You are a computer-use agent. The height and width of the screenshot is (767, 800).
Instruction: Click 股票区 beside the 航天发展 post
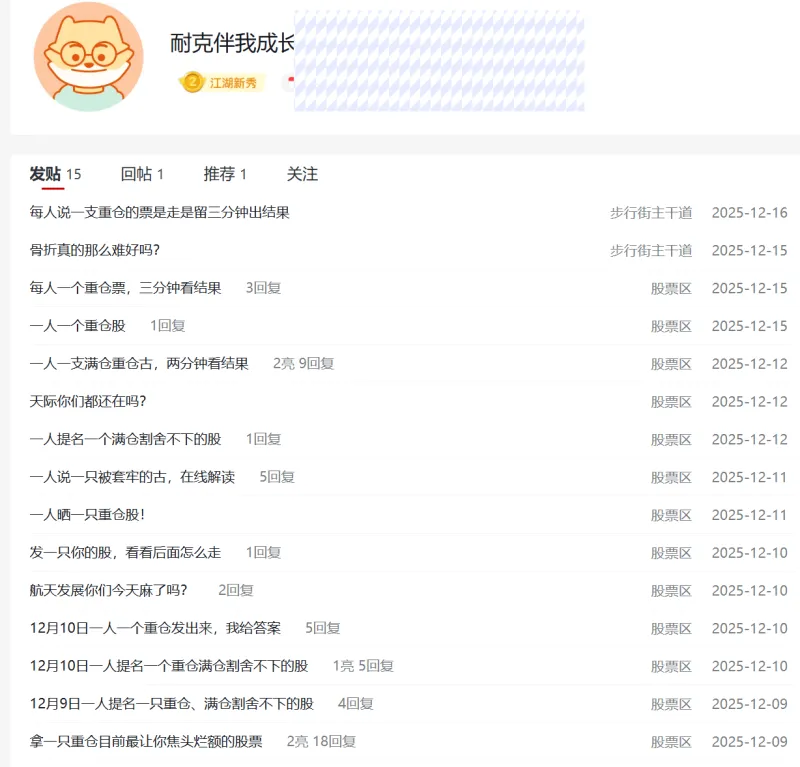click(x=671, y=590)
